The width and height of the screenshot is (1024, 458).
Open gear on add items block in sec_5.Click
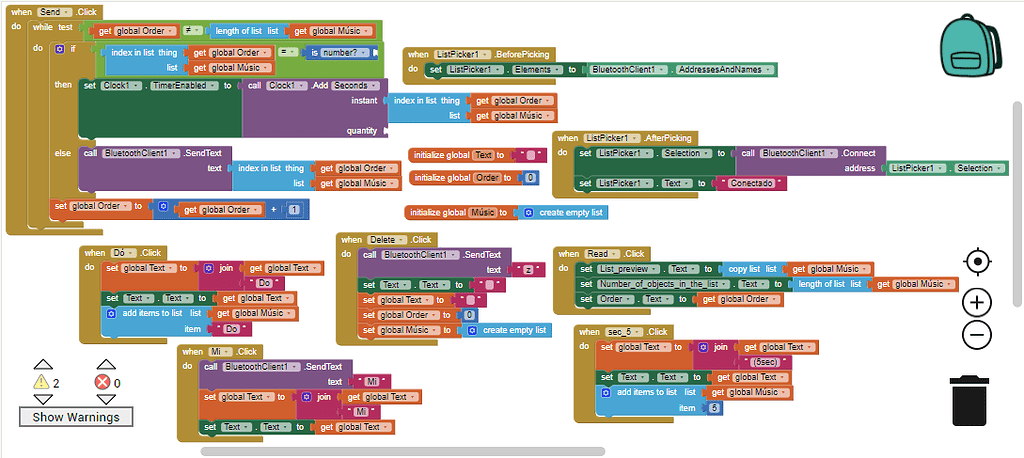[605, 393]
